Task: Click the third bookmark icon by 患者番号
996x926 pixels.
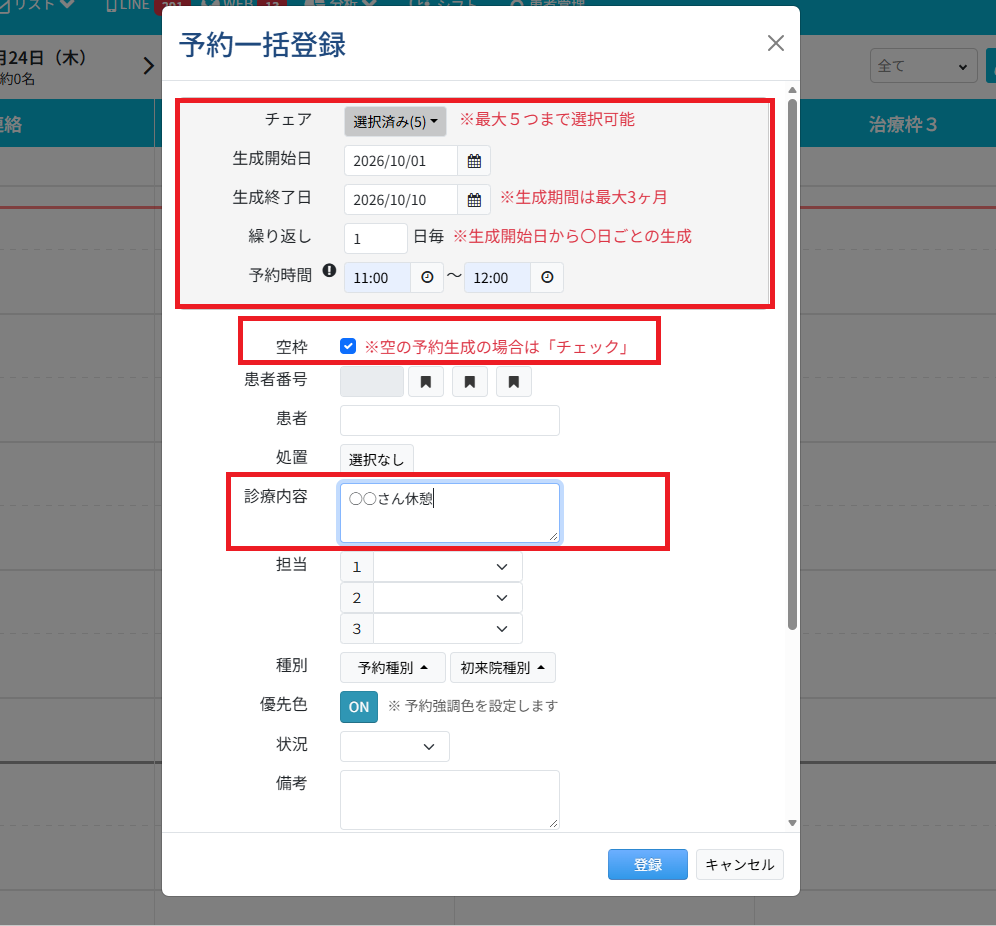Action: tap(513, 382)
